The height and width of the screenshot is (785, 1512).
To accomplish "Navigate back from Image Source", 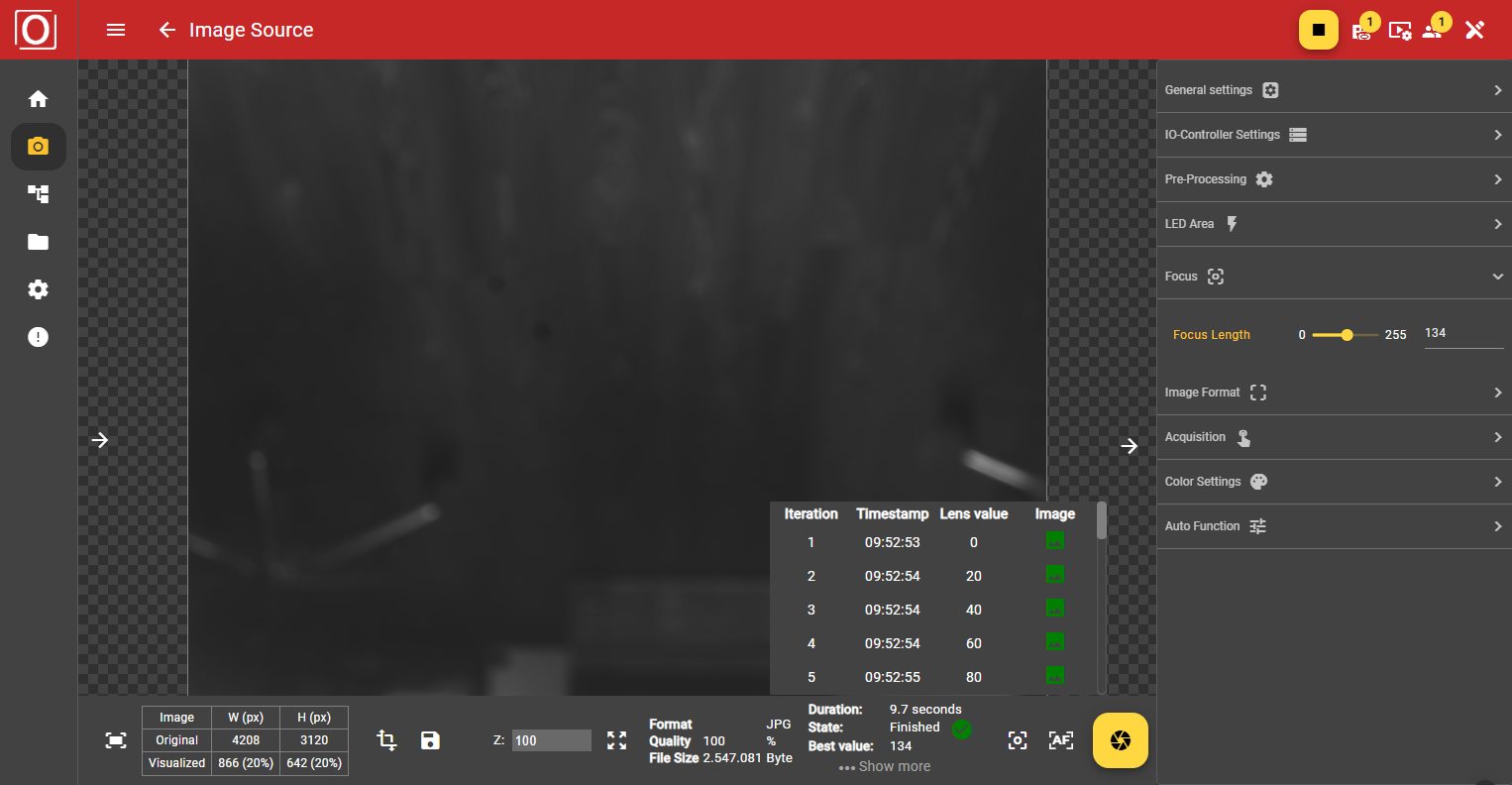I will point(166,30).
